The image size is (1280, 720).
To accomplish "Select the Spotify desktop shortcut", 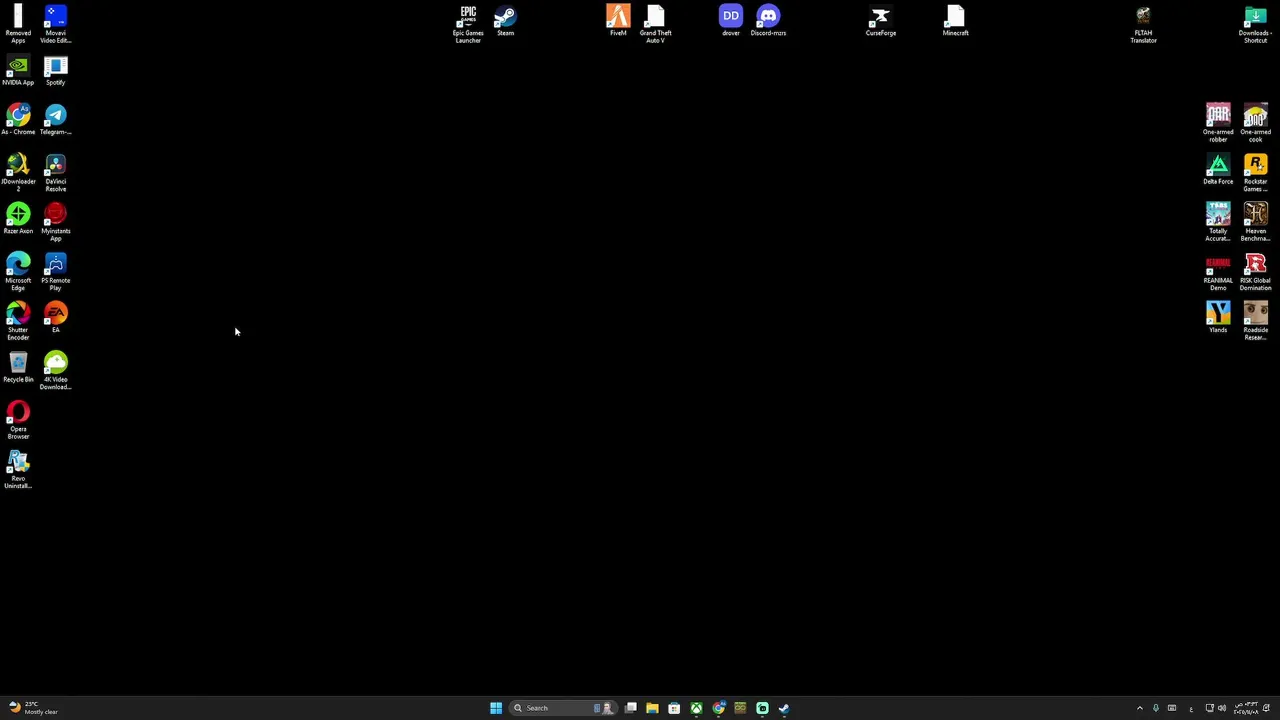I will click(55, 71).
